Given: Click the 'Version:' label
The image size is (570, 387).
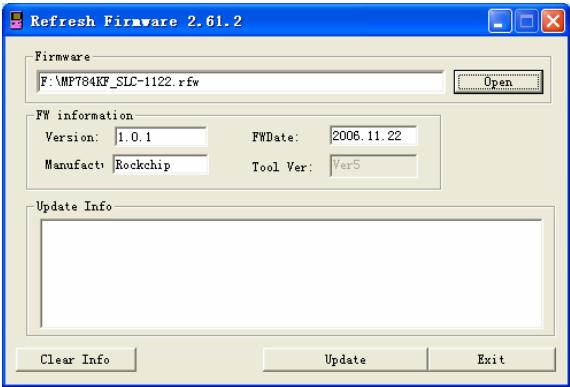Looking at the screenshot, I should click(x=72, y=137).
